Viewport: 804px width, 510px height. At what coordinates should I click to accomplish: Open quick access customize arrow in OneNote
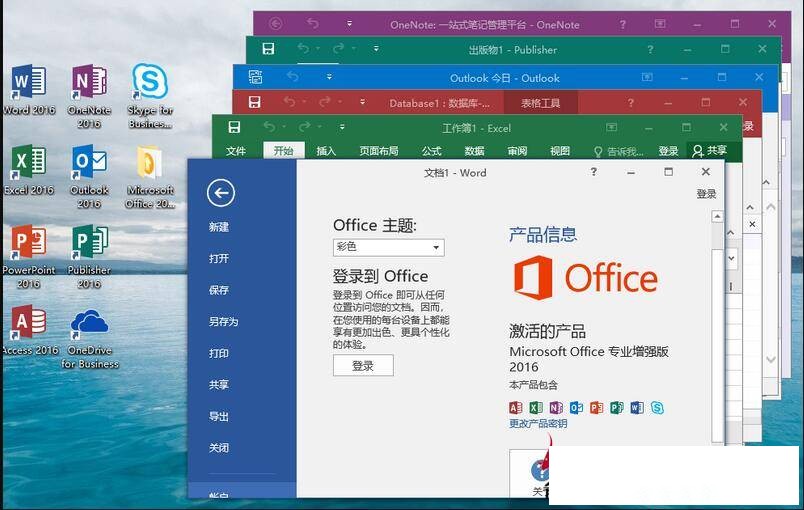(349, 24)
